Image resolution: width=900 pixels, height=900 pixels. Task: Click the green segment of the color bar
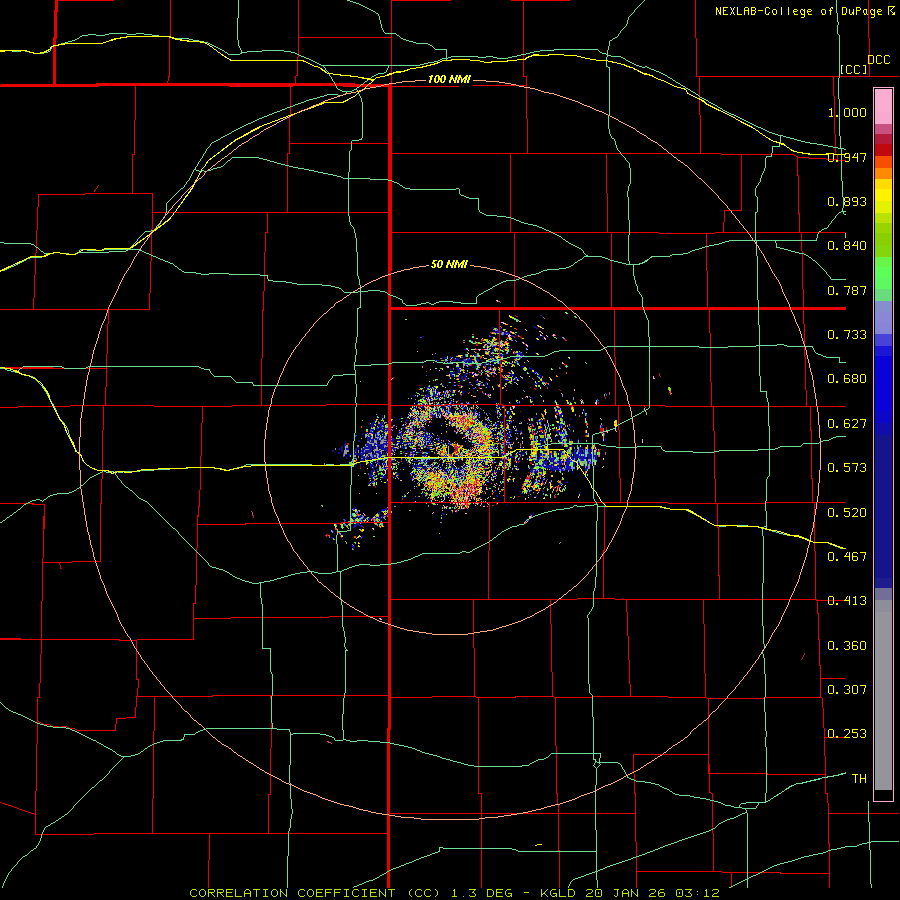click(883, 273)
